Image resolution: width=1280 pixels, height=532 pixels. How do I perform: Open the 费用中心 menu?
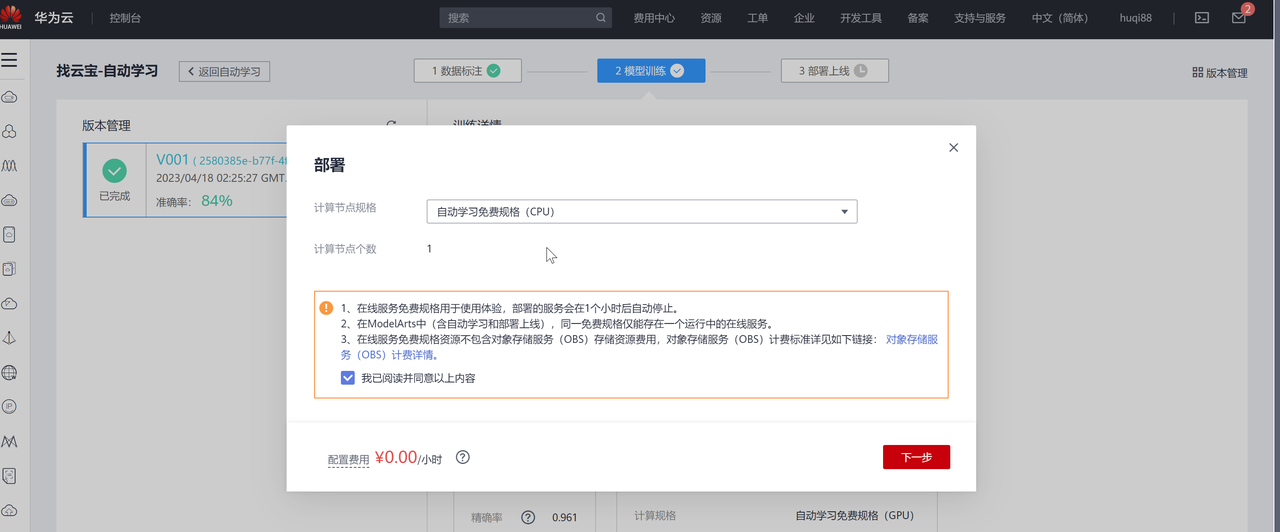(x=654, y=18)
